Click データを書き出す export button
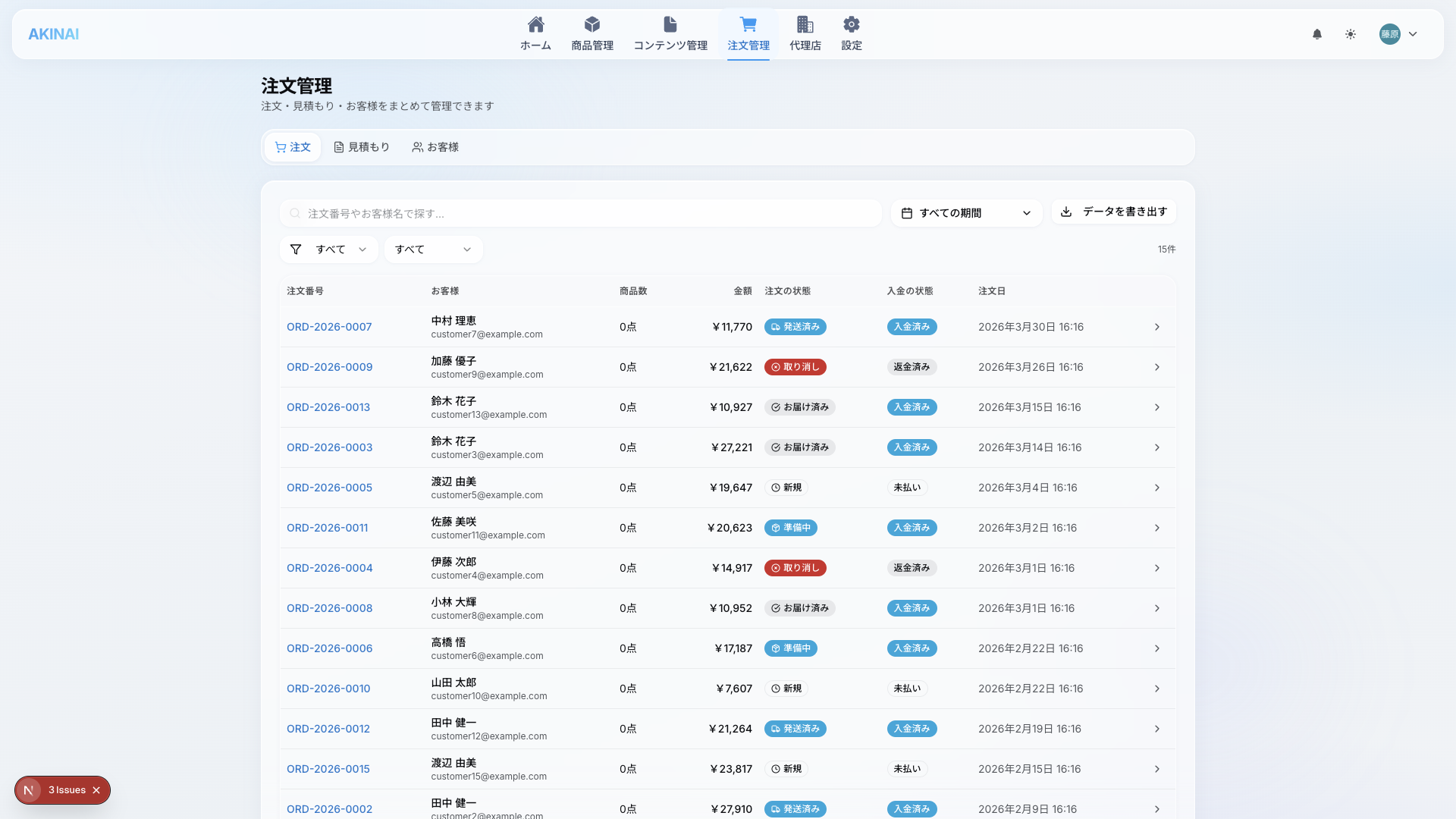 click(1113, 212)
